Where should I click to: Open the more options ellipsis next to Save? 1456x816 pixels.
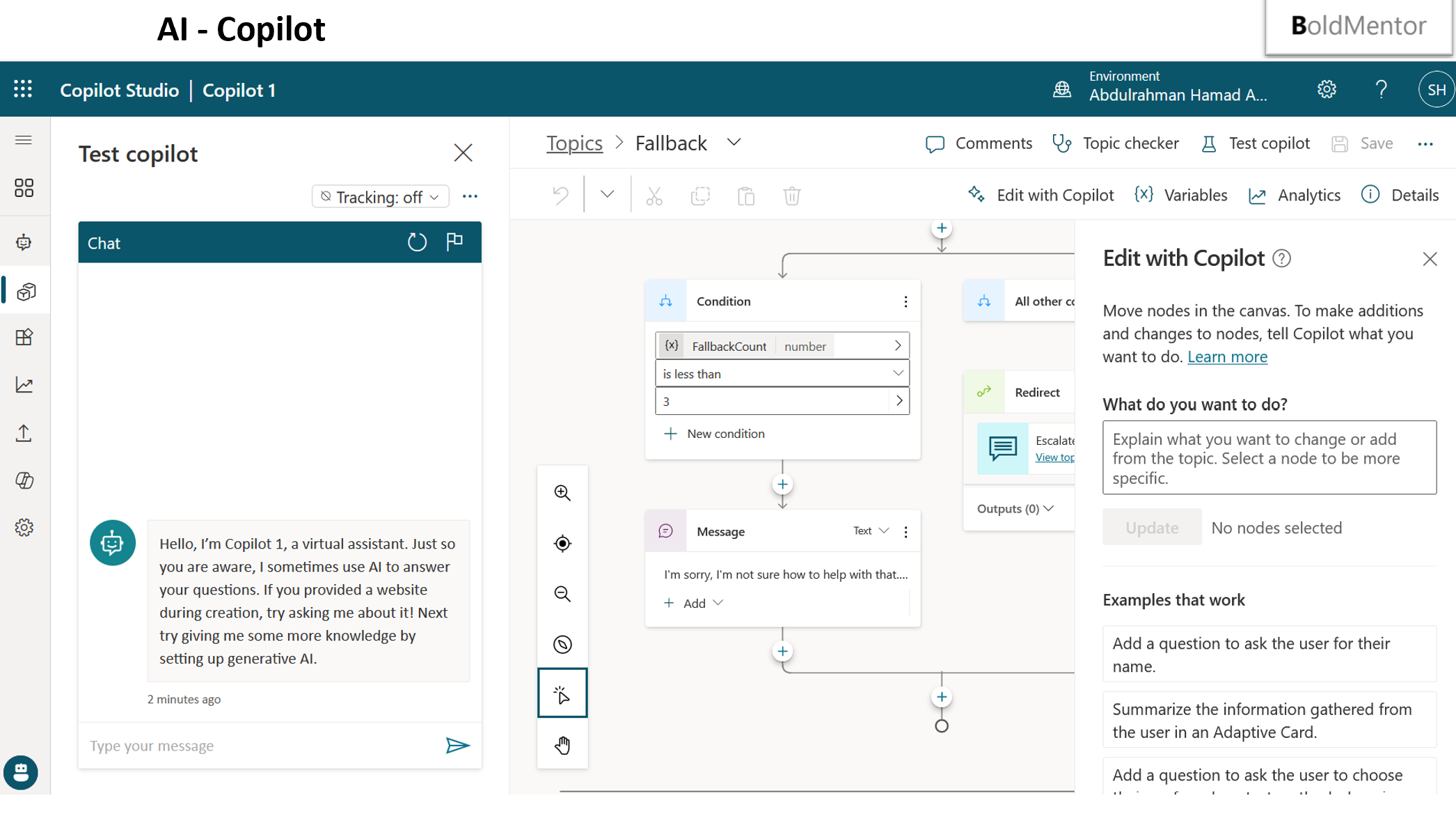[x=1425, y=144]
